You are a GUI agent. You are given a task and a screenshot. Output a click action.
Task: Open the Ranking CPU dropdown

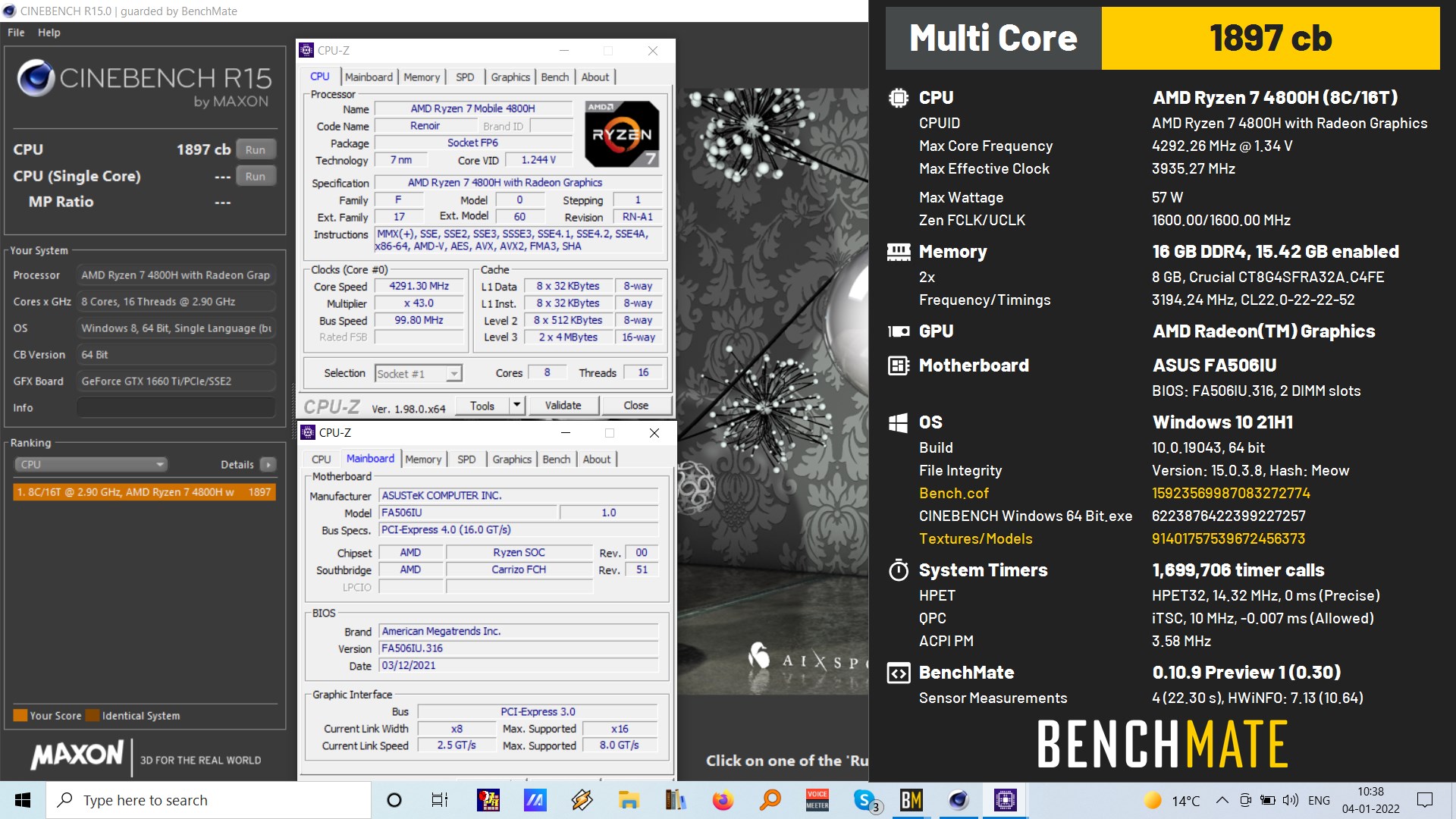click(x=90, y=464)
